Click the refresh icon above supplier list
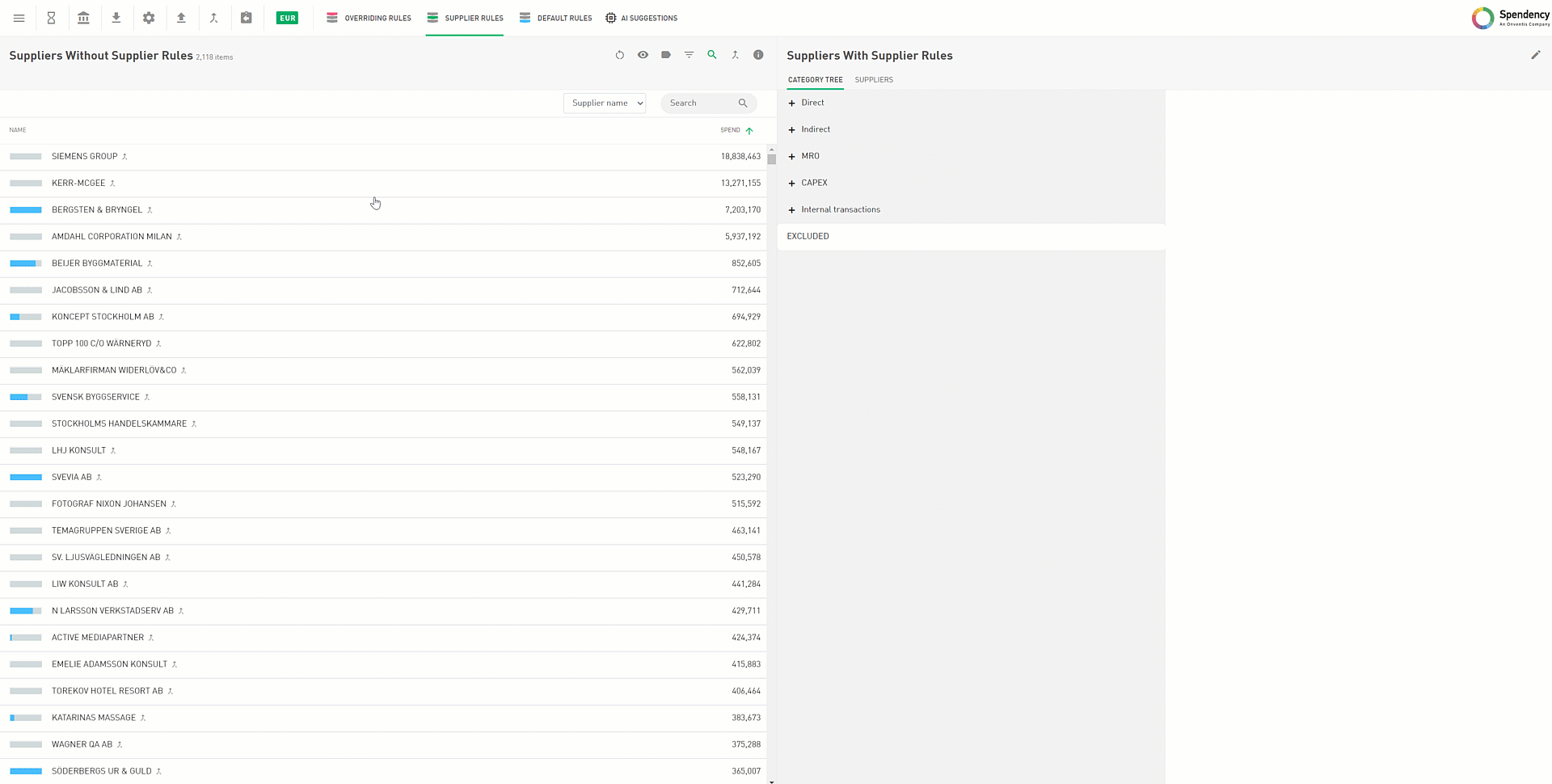The image size is (1552, 784). coord(620,55)
